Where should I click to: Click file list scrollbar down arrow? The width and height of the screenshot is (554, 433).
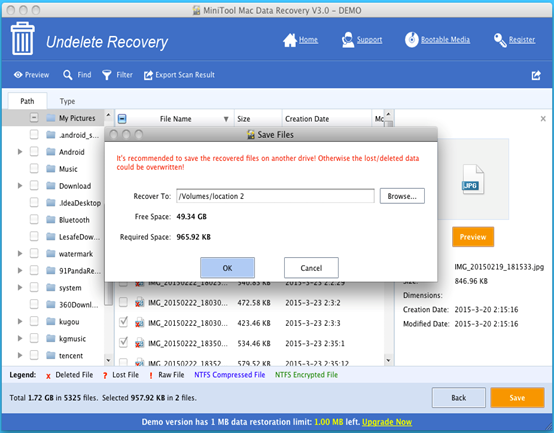[388, 361]
